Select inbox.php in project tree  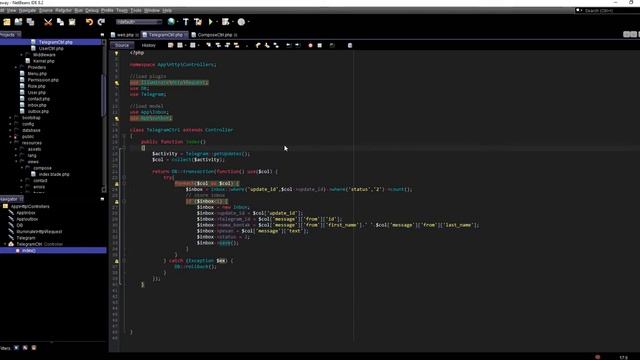point(37,105)
